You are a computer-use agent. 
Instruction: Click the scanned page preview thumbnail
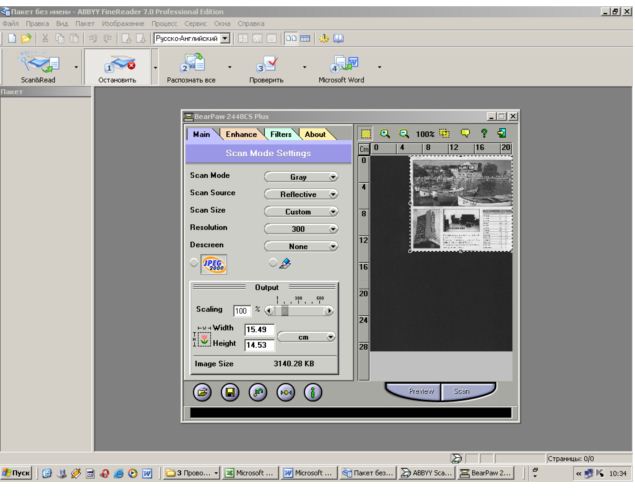coord(462,204)
